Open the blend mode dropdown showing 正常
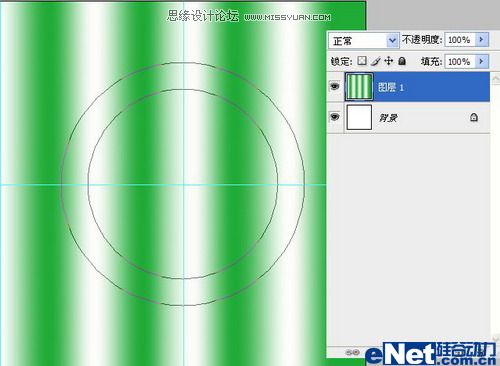The height and width of the screenshot is (366, 500). point(364,41)
